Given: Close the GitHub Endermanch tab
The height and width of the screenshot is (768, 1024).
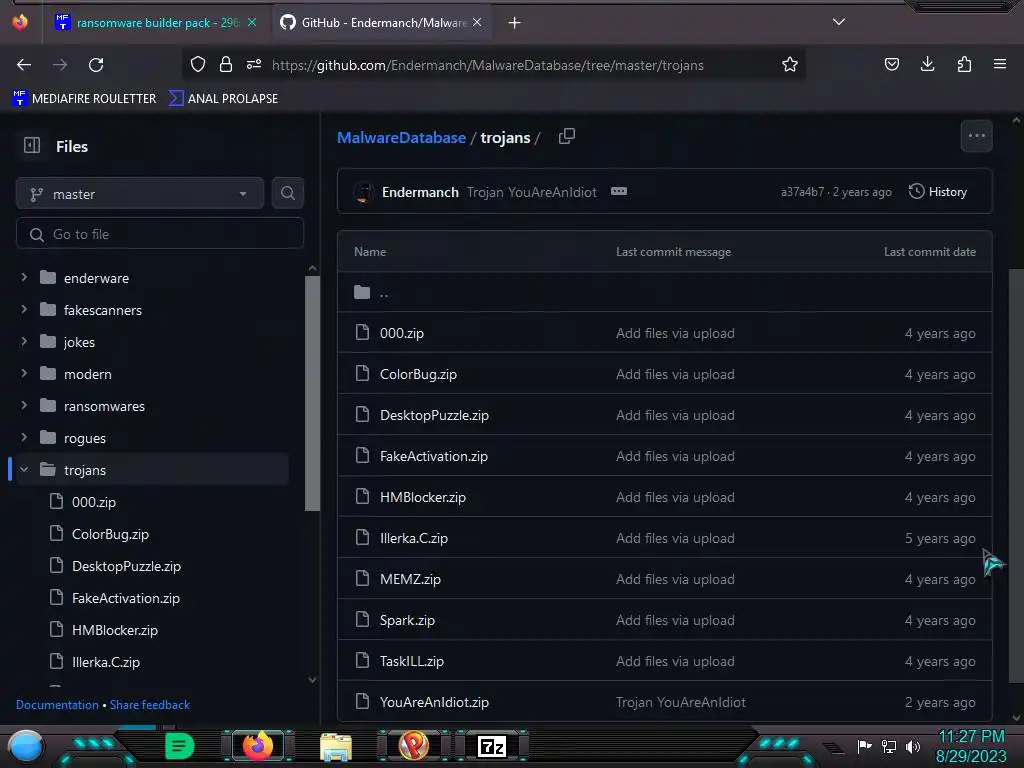Looking at the screenshot, I should (477, 22).
